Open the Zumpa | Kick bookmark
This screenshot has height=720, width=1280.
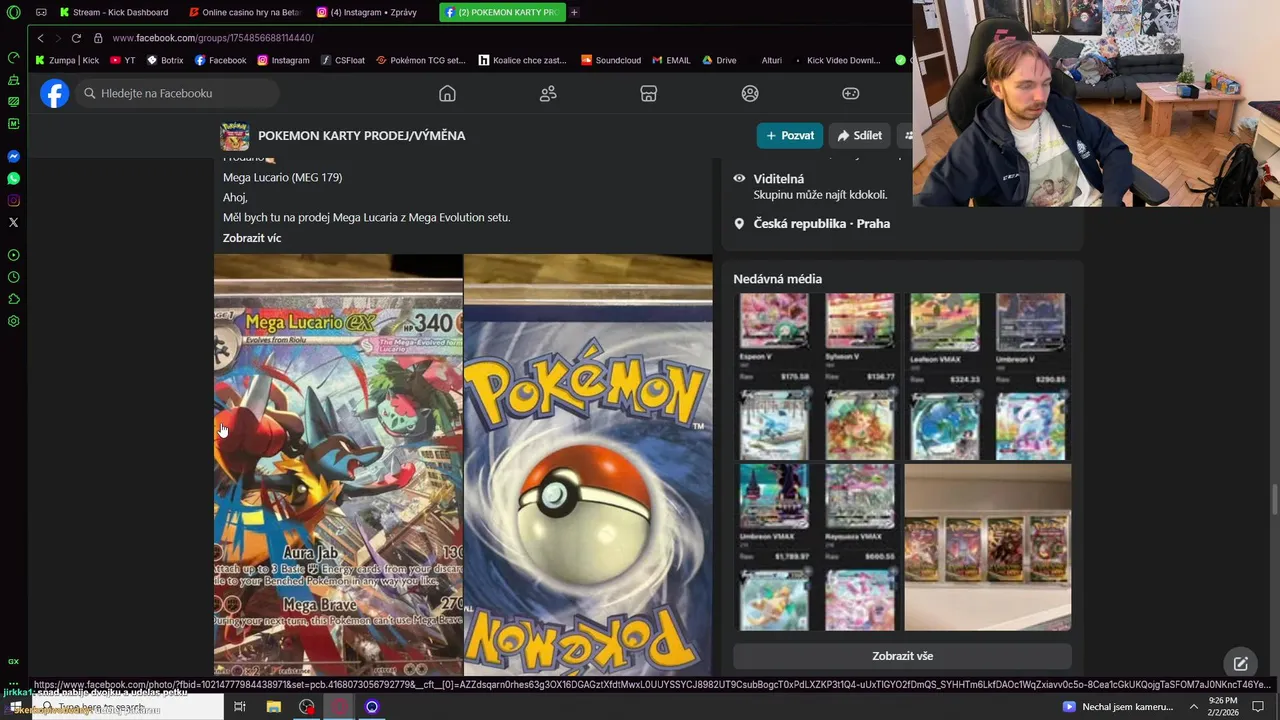[x=67, y=60]
